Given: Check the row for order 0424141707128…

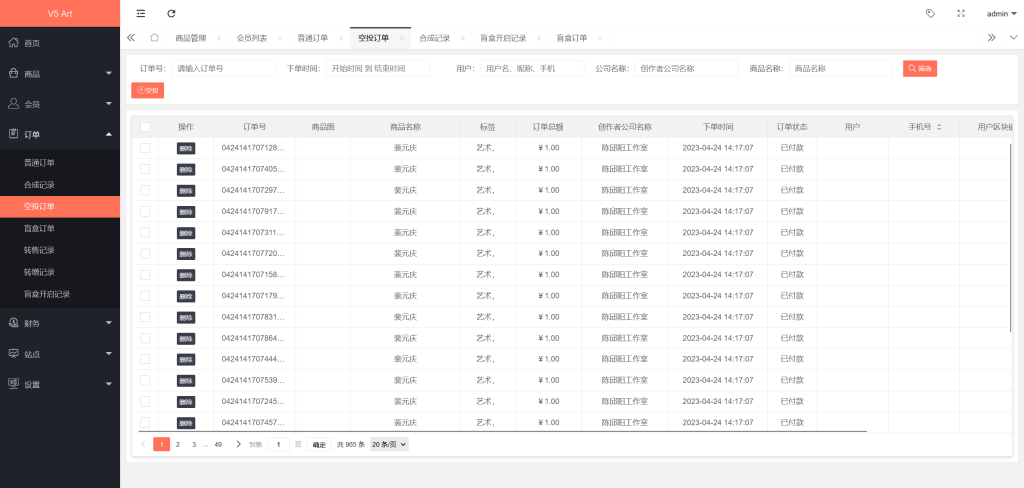Looking at the screenshot, I should tap(145, 148).
